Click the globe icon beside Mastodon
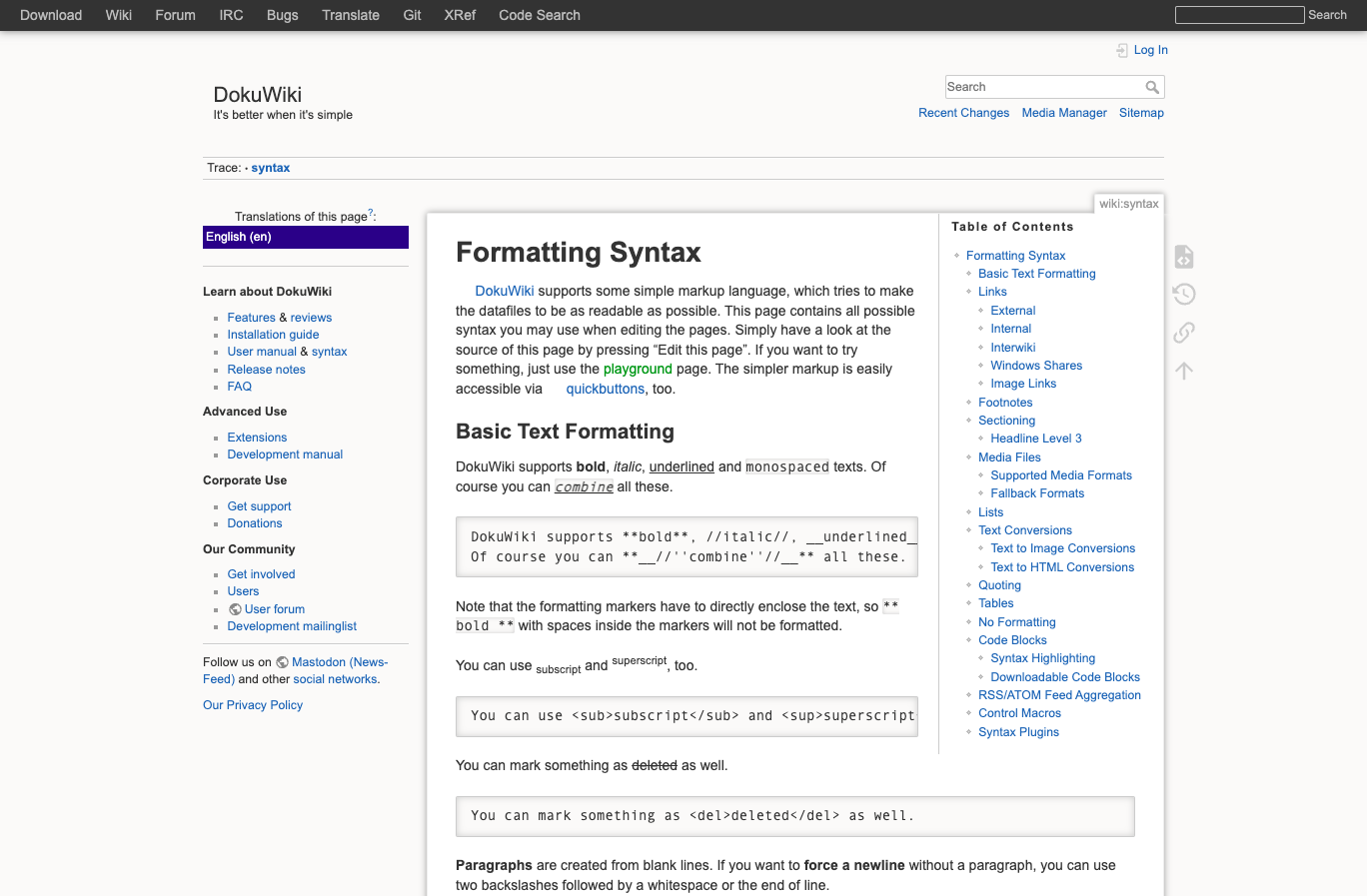The image size is (1367, 896). (x=283, y=662)
